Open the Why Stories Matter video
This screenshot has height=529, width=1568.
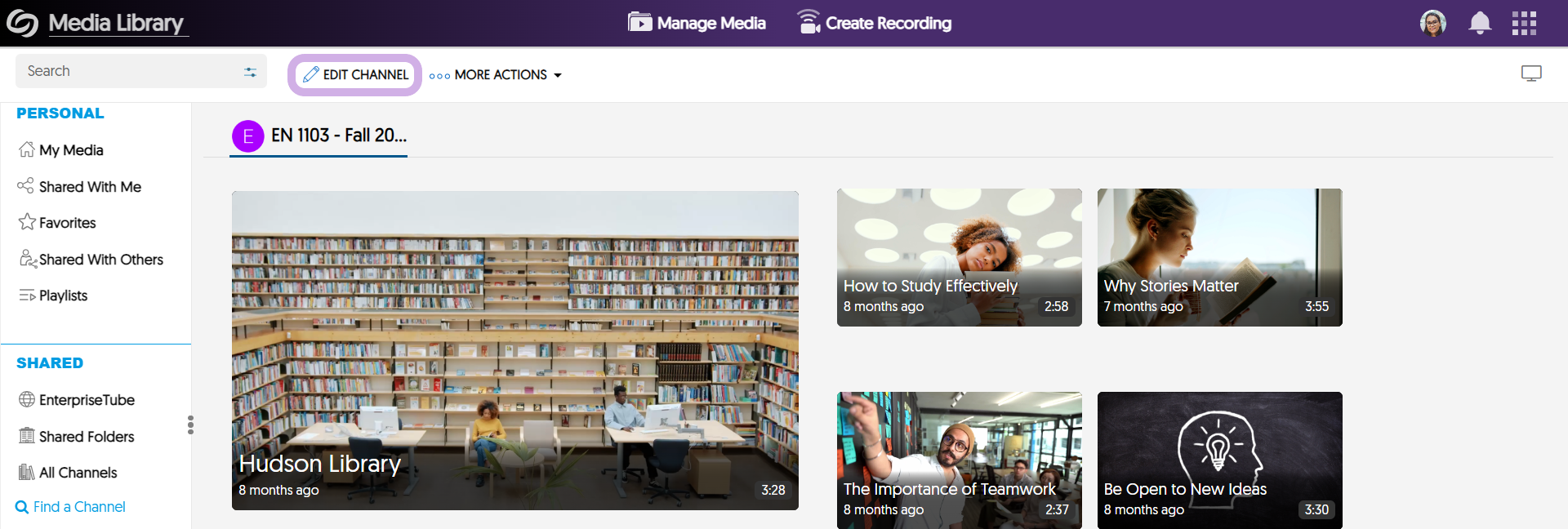(1220, 258)
